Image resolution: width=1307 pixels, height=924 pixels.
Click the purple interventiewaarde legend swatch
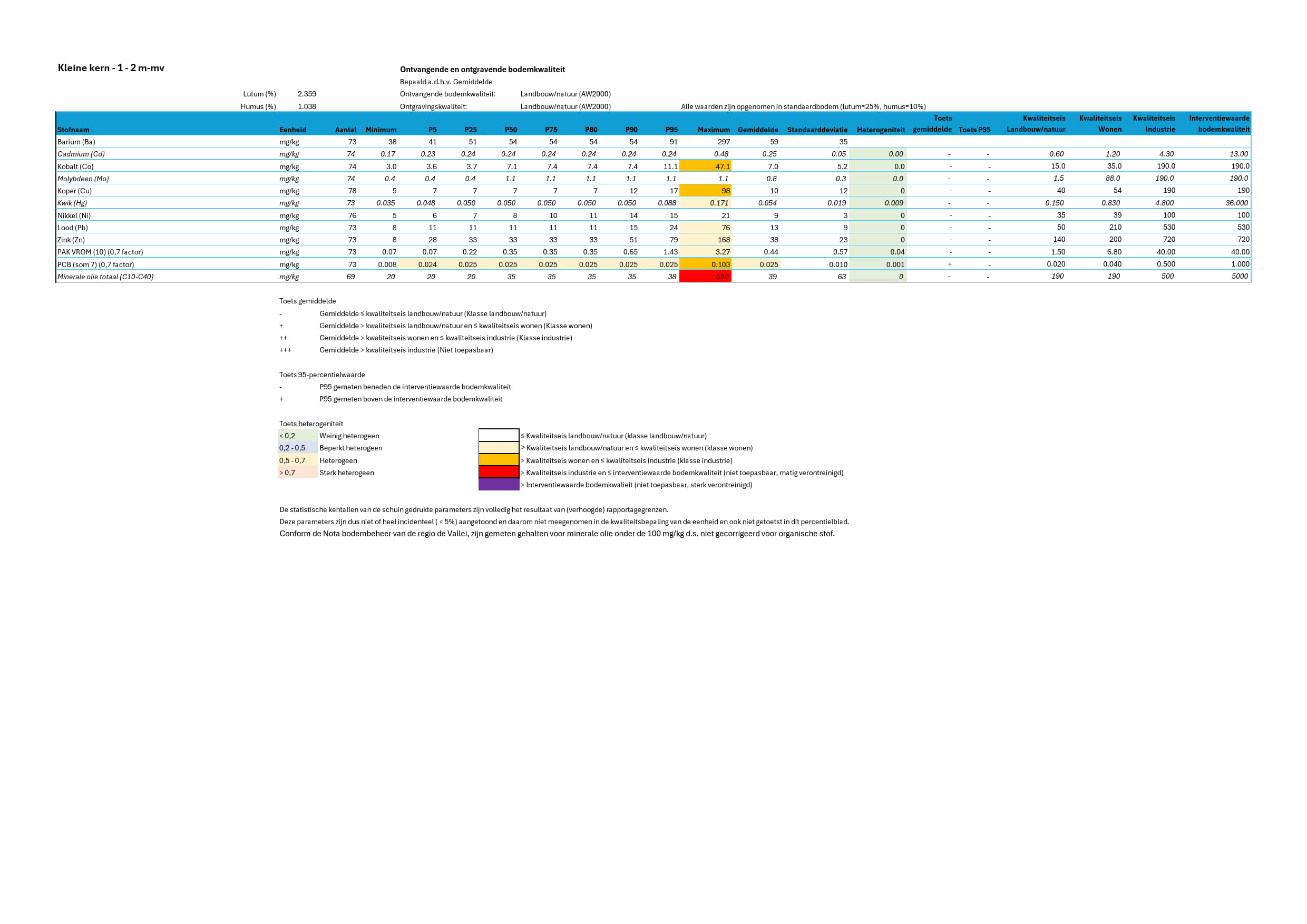pyautogui.click(x=498, y=485)
